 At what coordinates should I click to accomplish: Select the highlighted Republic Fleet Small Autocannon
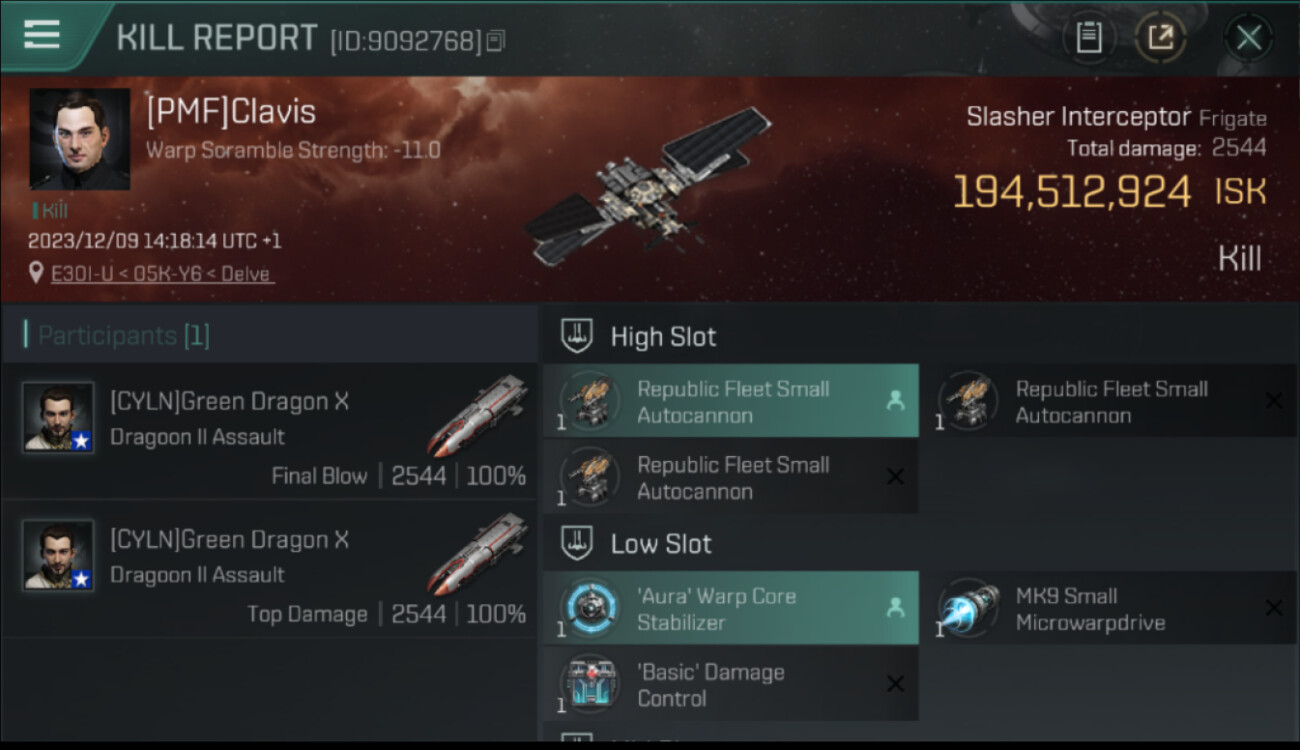(731, 401)
